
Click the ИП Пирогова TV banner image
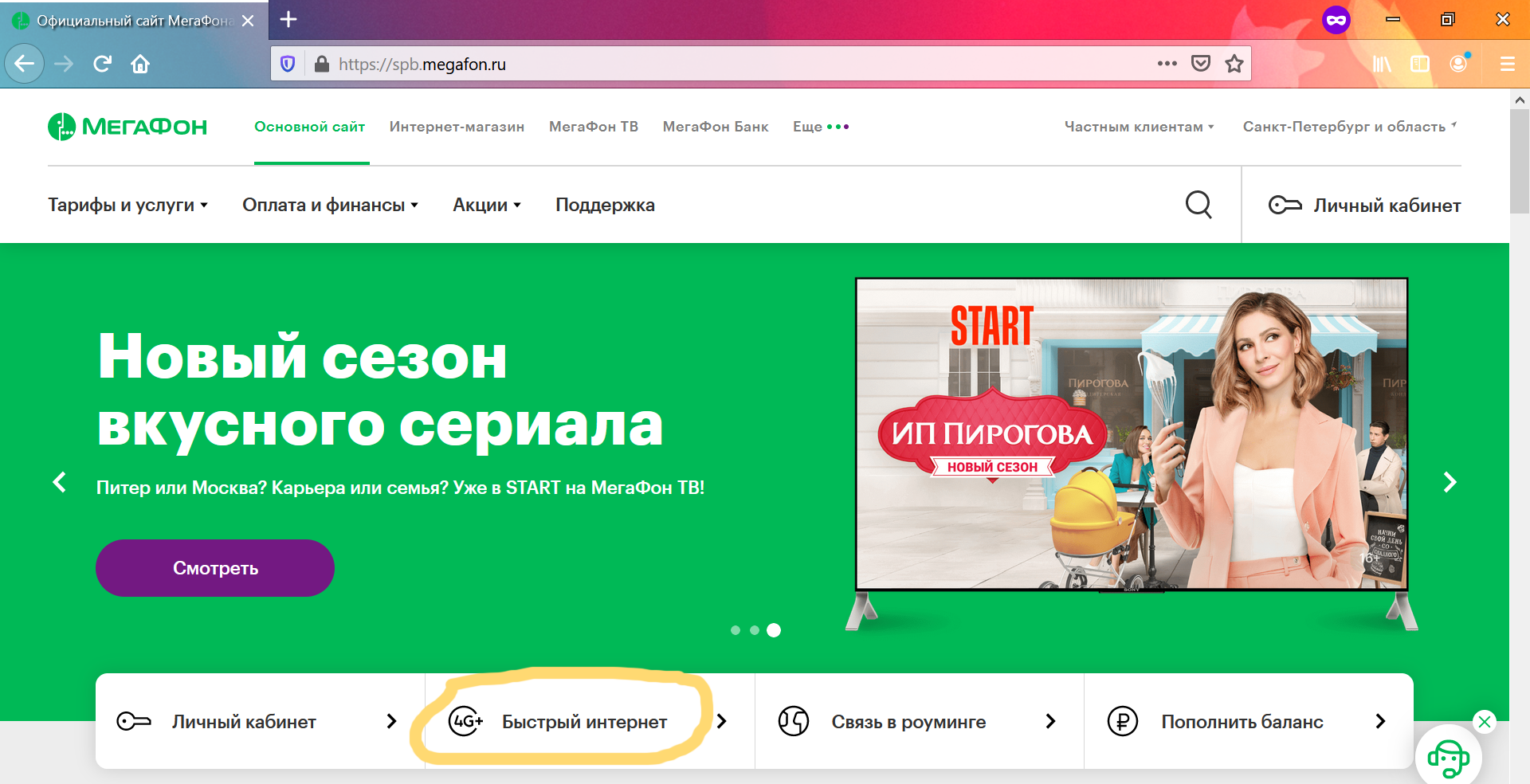pyautogui.click(x=1132, y=434)
